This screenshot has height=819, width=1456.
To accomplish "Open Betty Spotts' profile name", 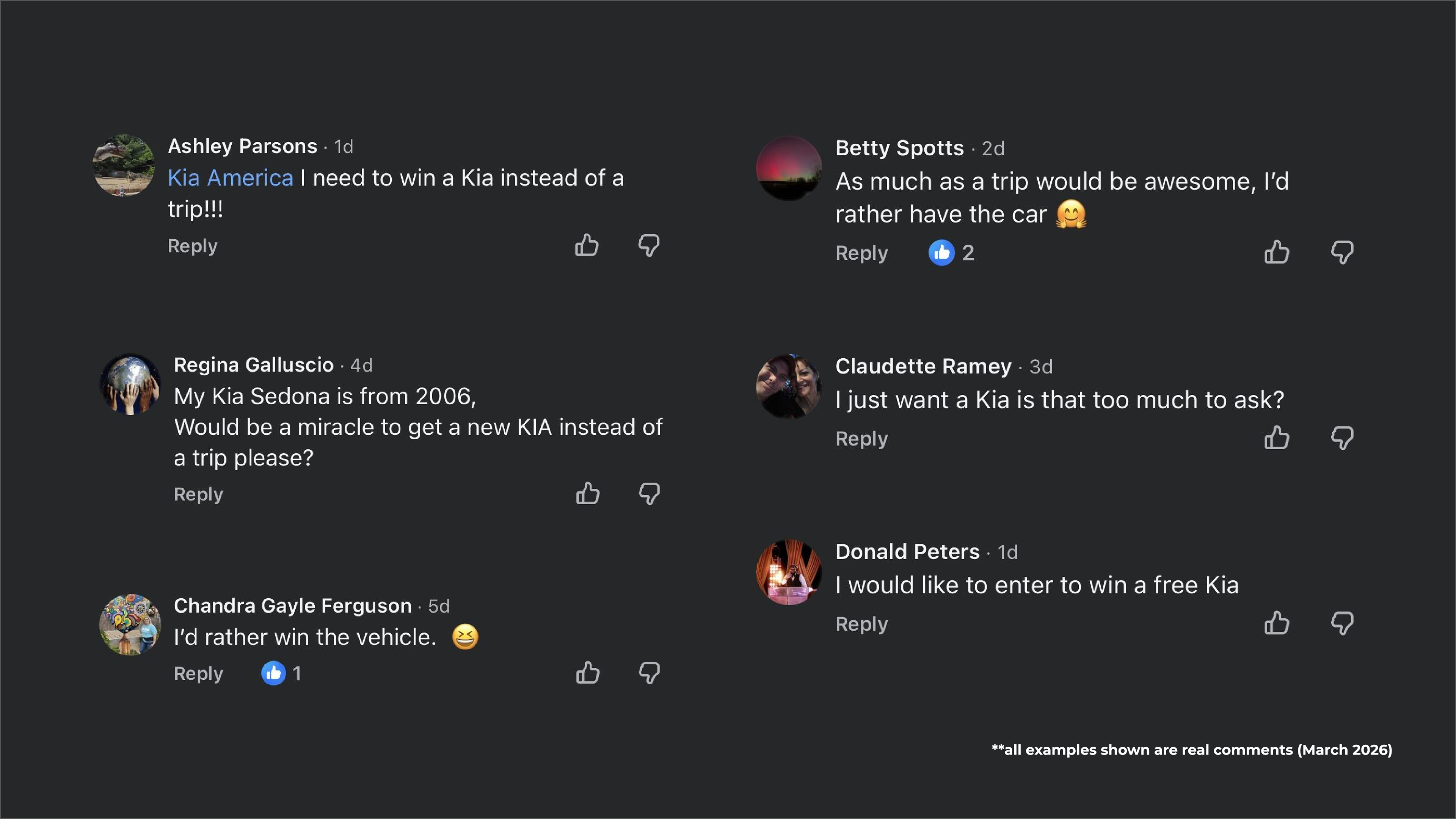I will click(x=900, y=147).
